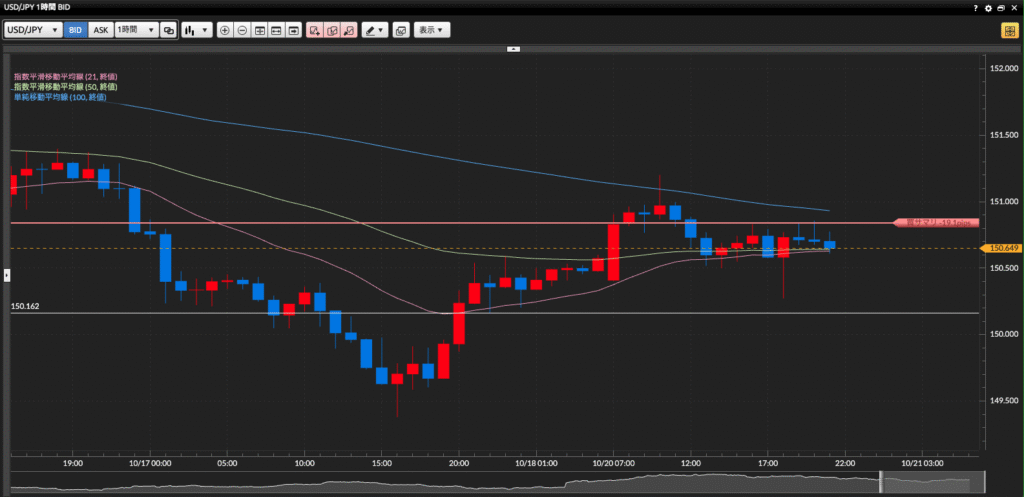Click the help question mark icon
The width and height of the screenshot is (1024, 497).
974,8
